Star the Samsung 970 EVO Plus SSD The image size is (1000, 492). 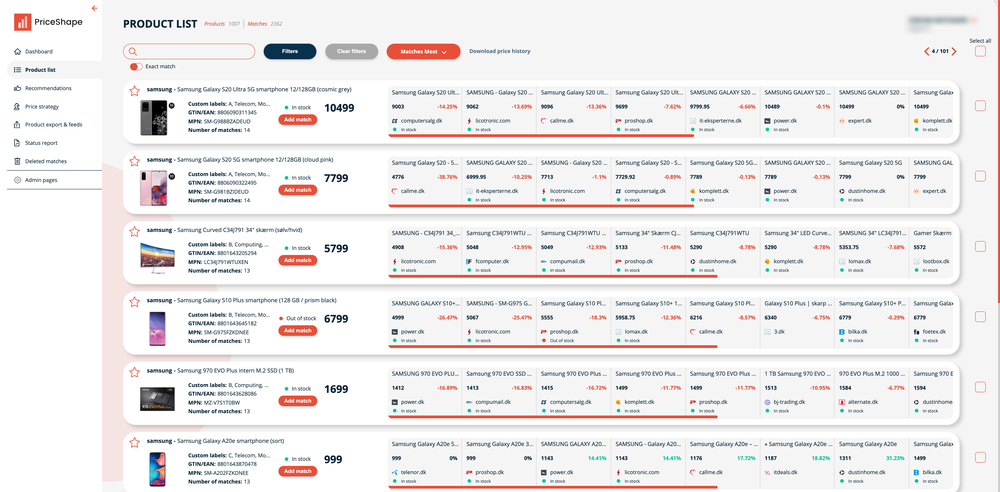click(x=134, y=372)
